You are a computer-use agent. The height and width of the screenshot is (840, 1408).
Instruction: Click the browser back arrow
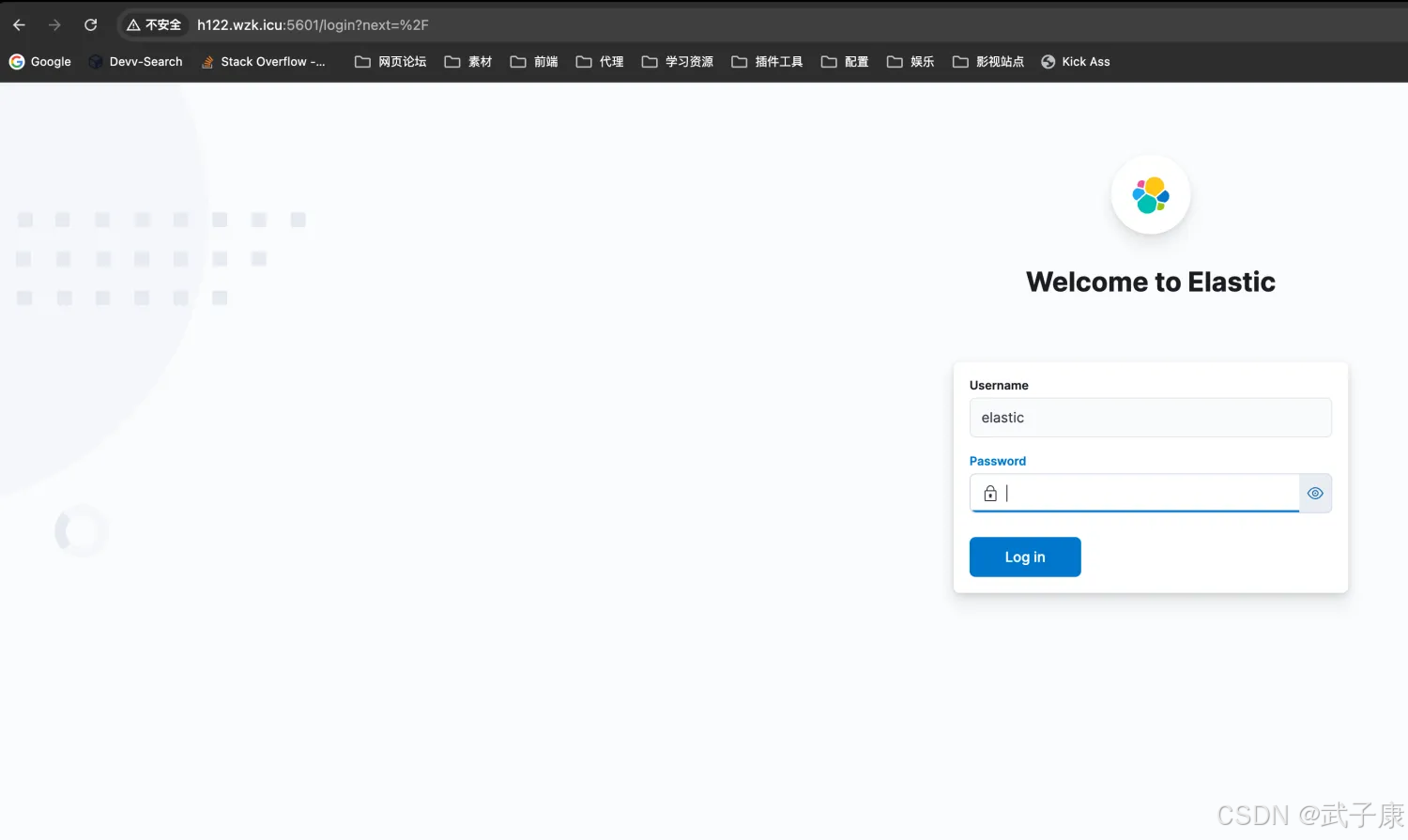tap(19, 25)
